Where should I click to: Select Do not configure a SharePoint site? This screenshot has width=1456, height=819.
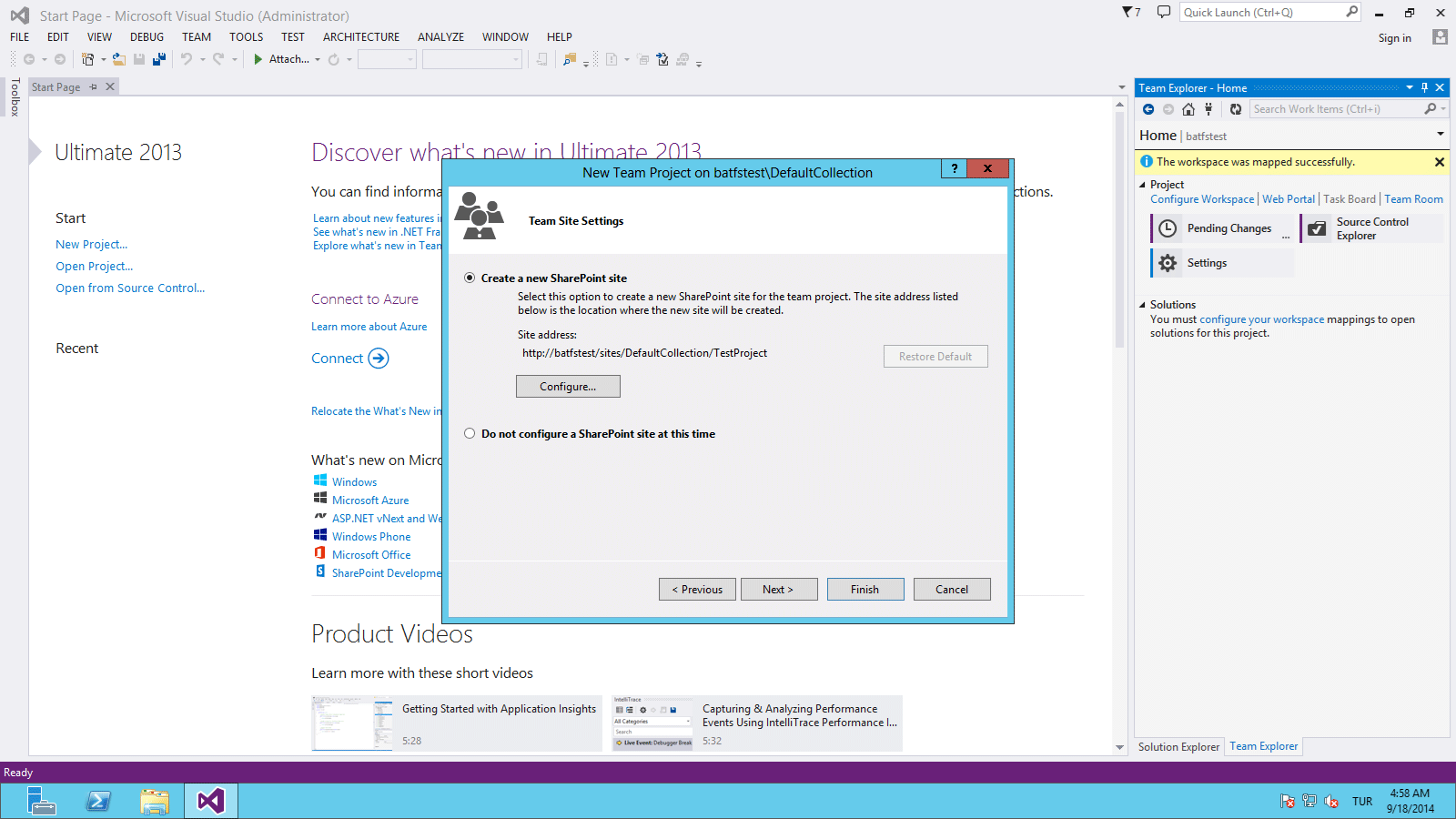click(x=470, y=433)
